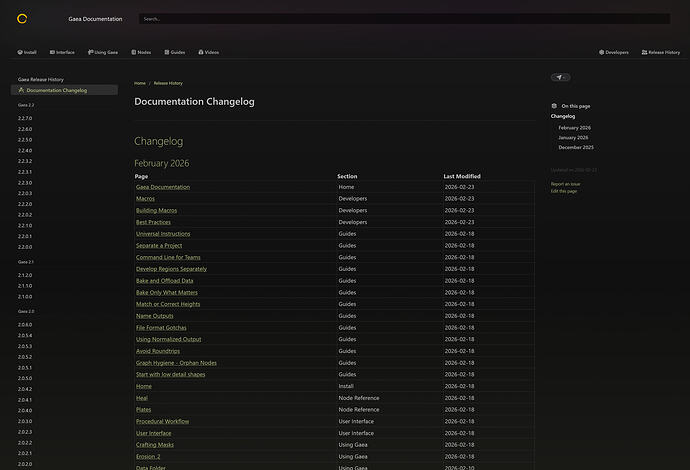This screenshot has height=470, width=690.
Task: Go to Home breadcrumb
Action: (x=140, y=83)
